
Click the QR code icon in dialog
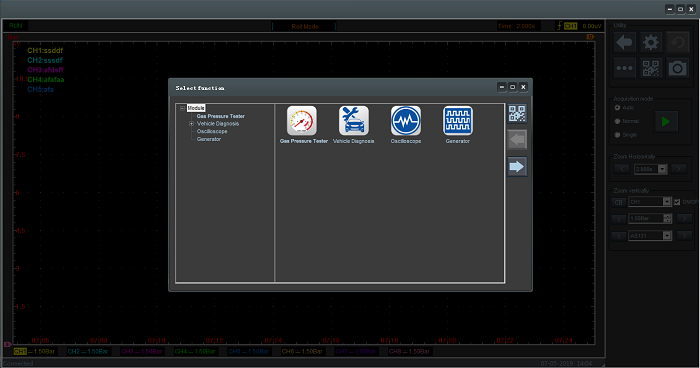[517, 113]
